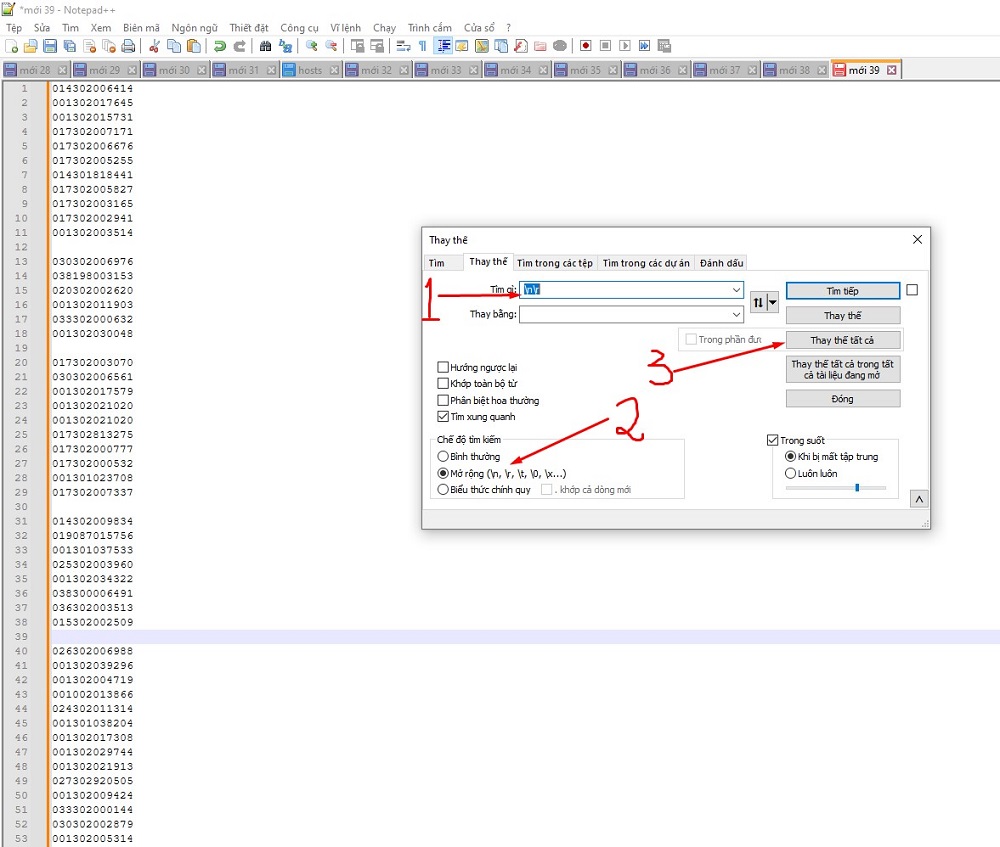
Task: Stop macro recording with the square toolbar icon
Action: 605,46
